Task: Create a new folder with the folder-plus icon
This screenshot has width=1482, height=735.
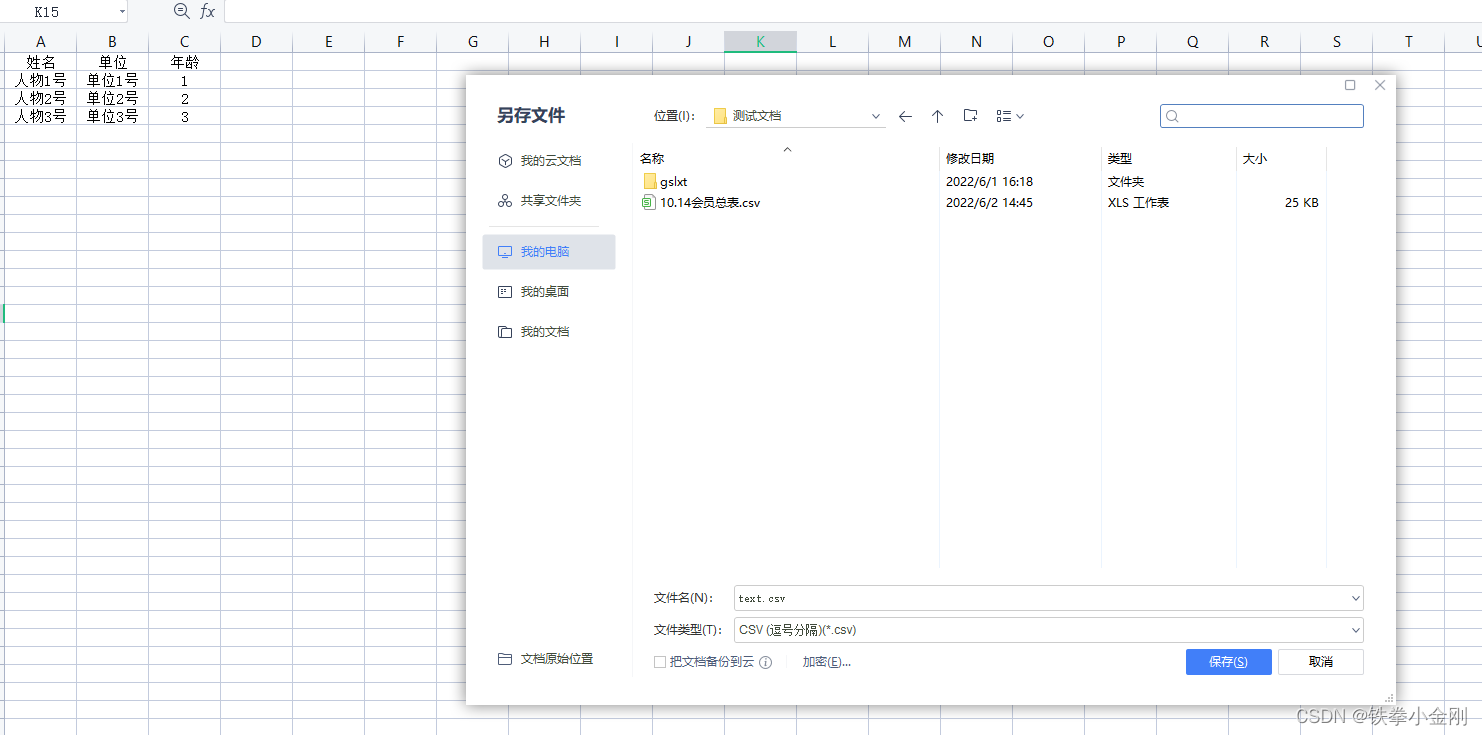Action: coord(969,115)
